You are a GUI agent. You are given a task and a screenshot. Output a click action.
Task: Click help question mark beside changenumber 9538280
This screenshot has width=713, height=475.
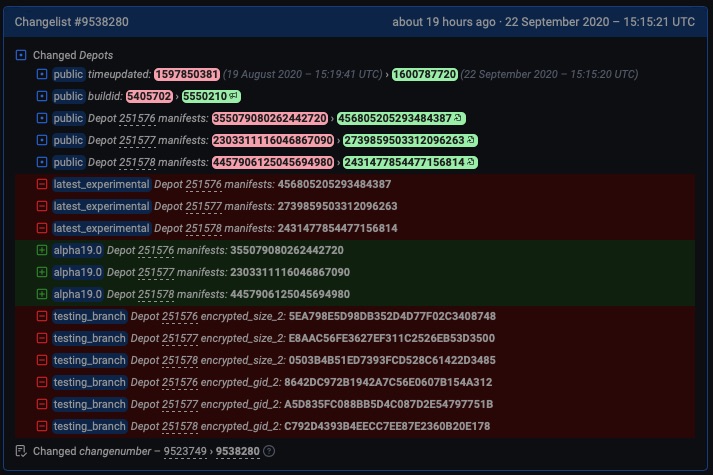coord(269,451)
